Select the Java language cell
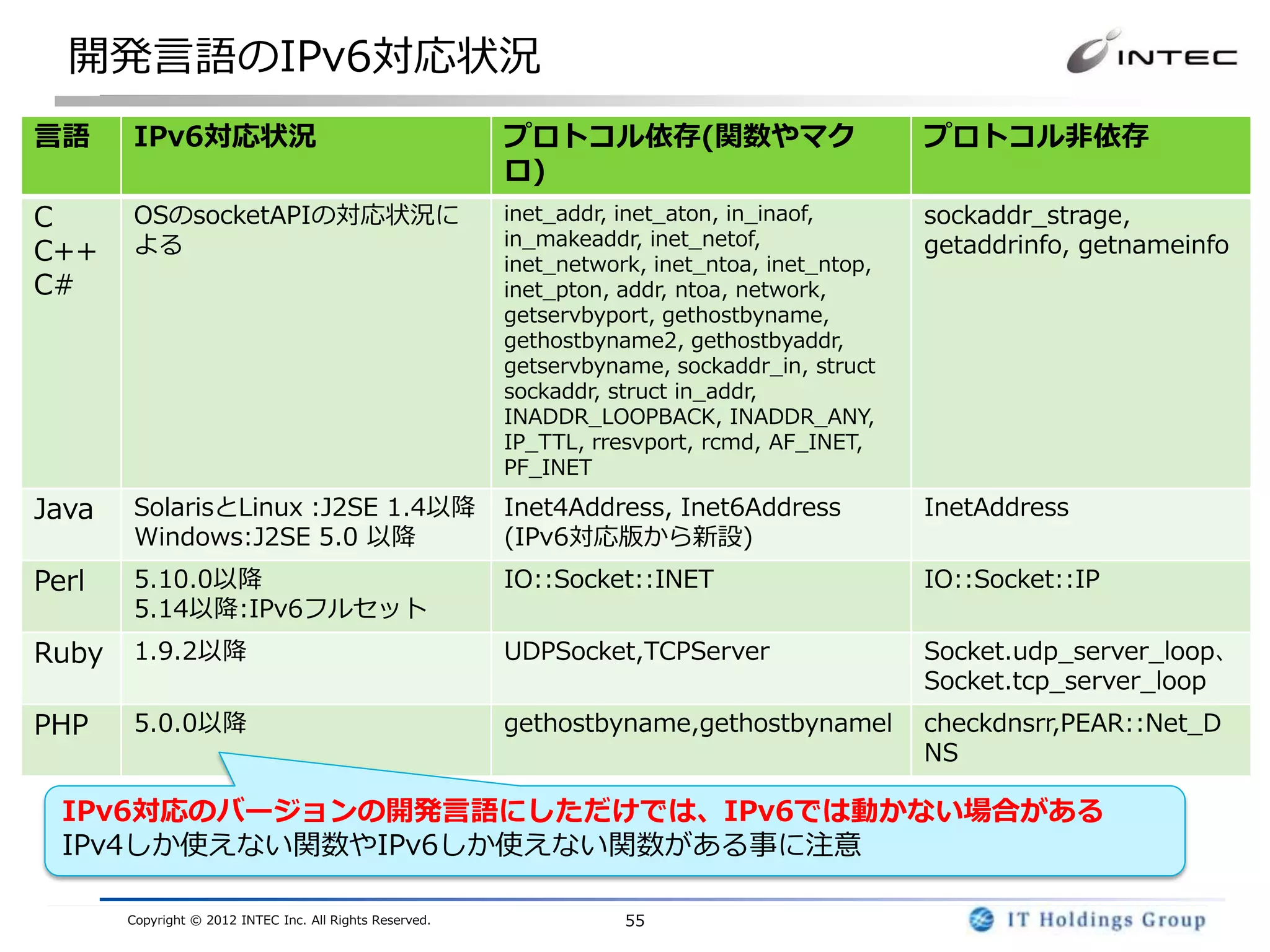 click(x=71, y=524)
